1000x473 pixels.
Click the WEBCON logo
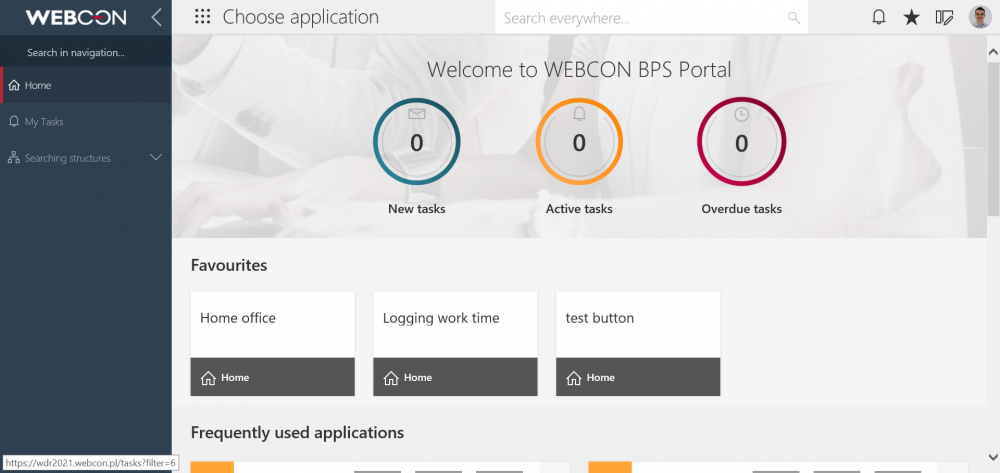[75, 17]
